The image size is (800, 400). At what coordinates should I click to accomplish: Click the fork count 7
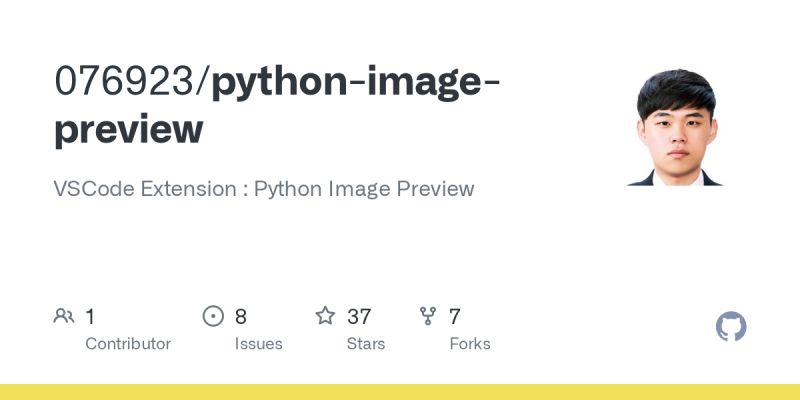[455, 316]
